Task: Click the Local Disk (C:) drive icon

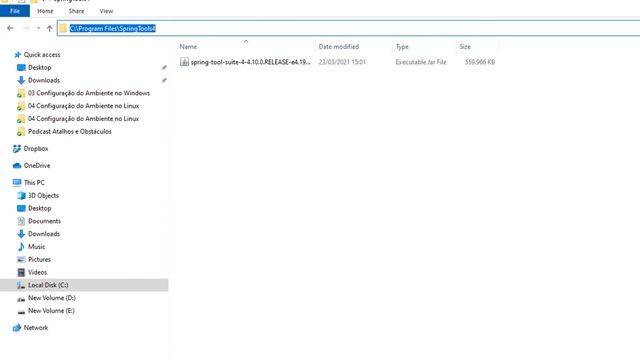Action: (x=21, y=285)
